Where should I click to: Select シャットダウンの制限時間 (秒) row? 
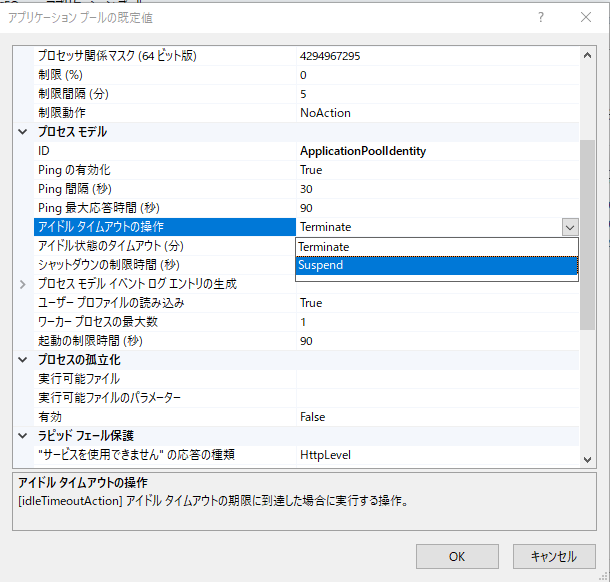[165, 265]
